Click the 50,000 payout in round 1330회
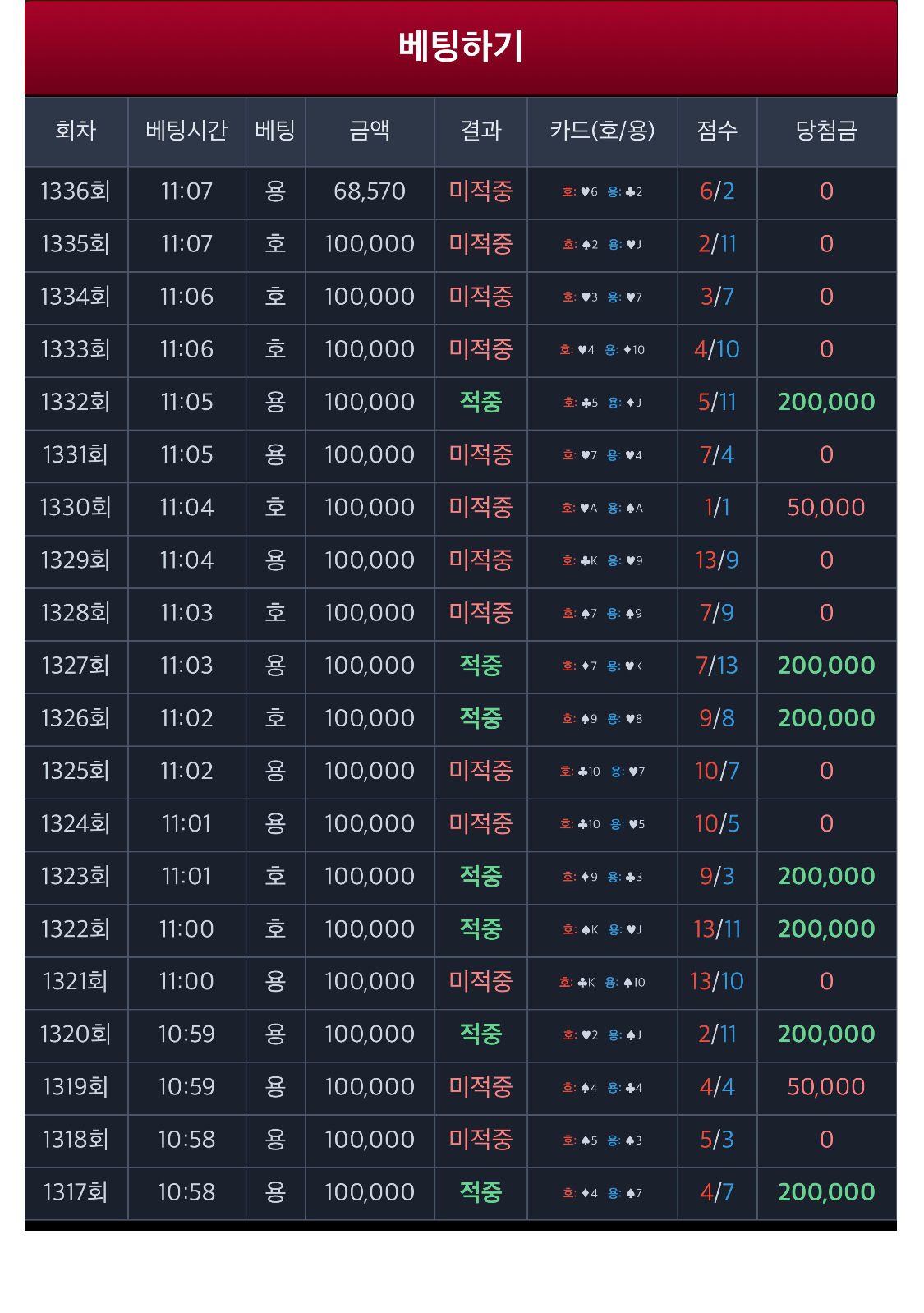The image size is (924, 1313). 826,508
